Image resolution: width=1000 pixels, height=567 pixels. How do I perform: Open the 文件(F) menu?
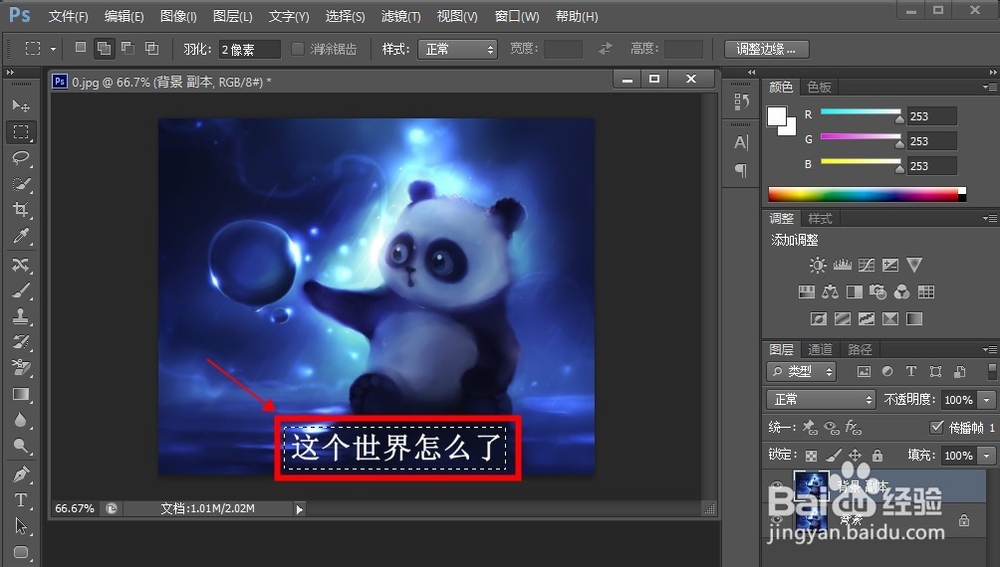click(68, 17)
